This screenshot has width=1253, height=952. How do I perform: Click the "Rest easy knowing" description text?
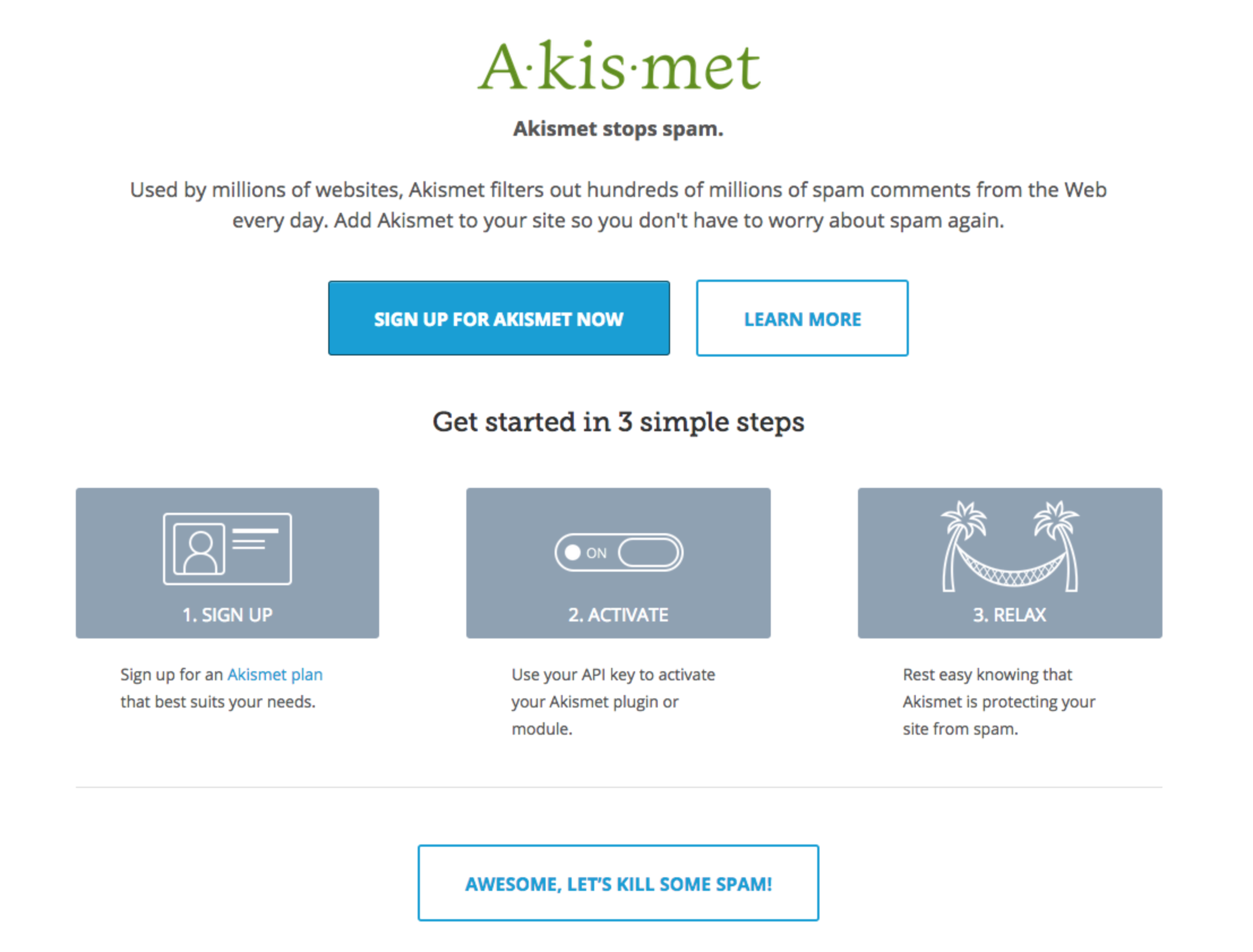click(x=998, y=701)
